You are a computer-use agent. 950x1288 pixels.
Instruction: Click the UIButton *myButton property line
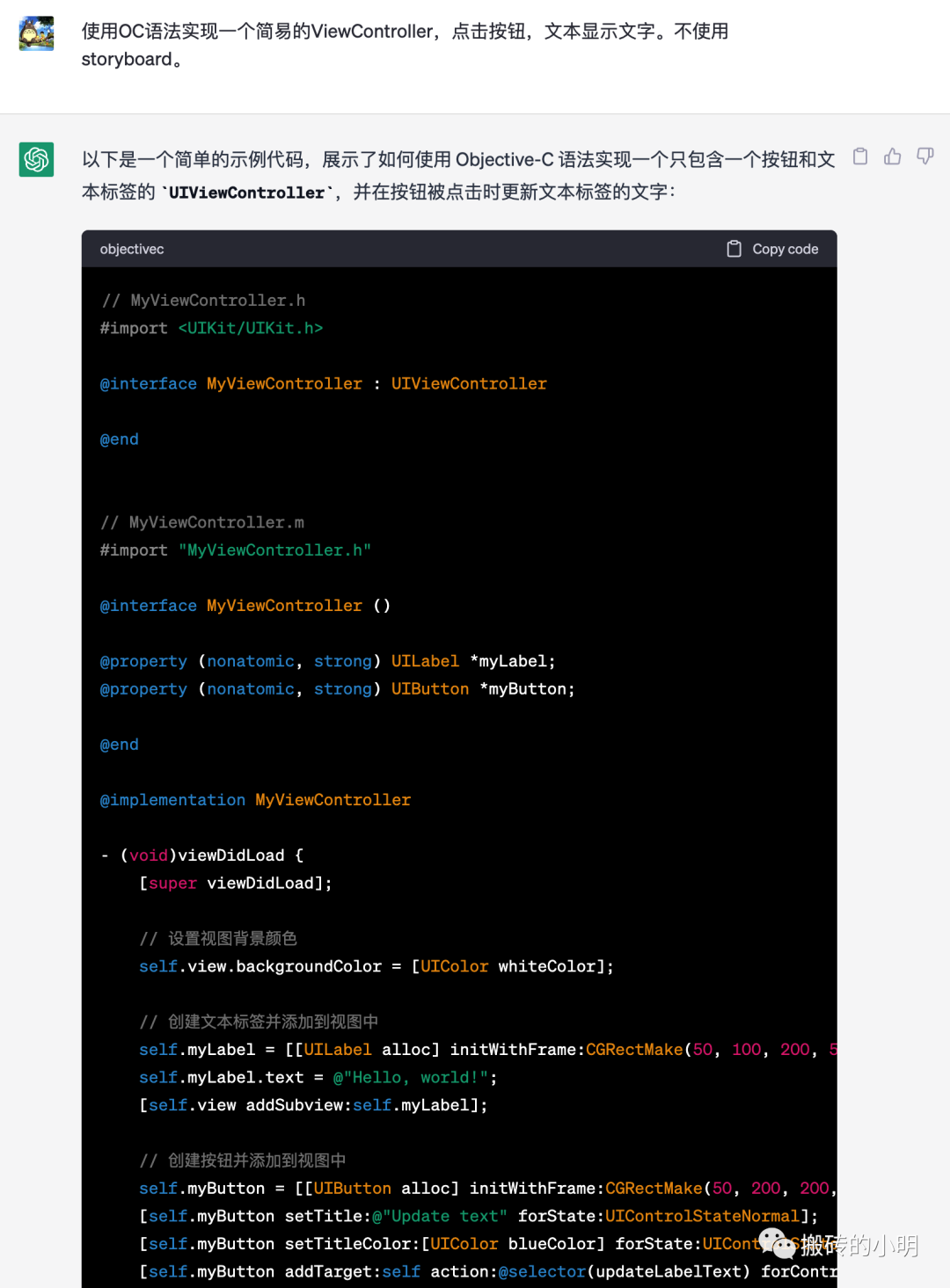337,689
